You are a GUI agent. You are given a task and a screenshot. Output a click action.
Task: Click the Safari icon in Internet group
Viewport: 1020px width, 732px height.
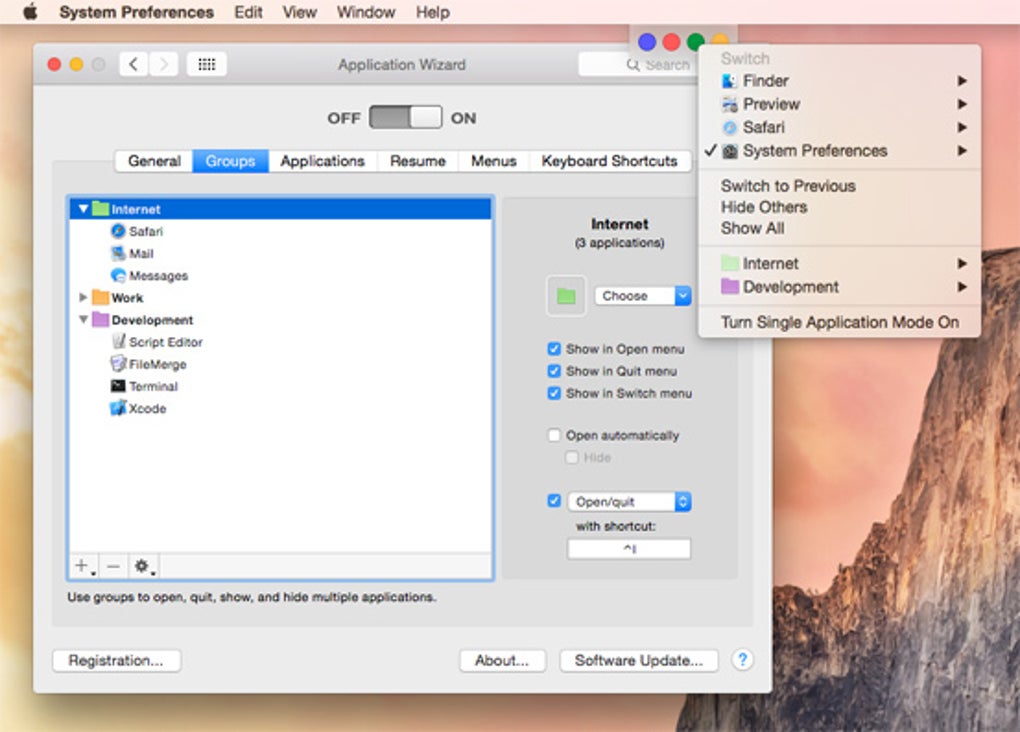(118, 231)
